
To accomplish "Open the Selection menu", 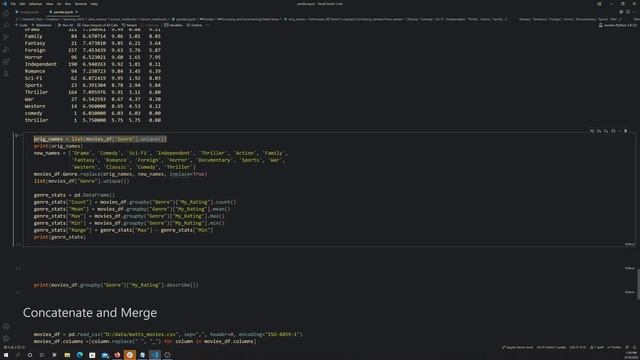I will tap(36, 4).
